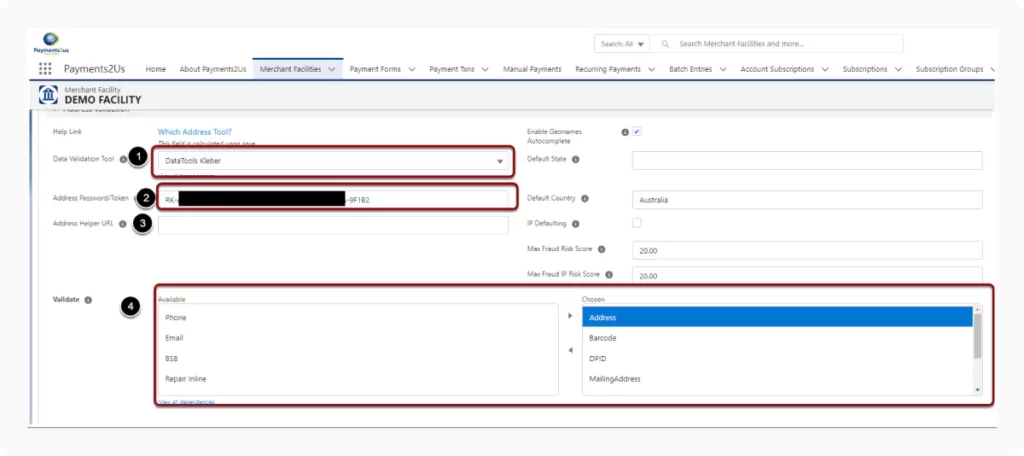Tick the IP Defaulting checkbox
1024x456 pixels.
coord(637,223)
